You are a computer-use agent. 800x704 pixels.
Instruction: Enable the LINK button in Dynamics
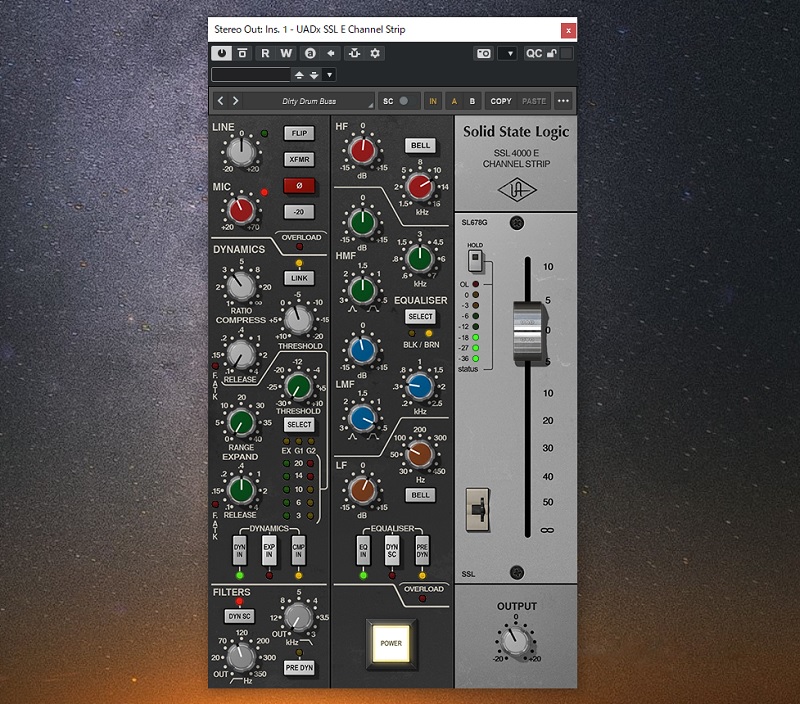point(297,277)
